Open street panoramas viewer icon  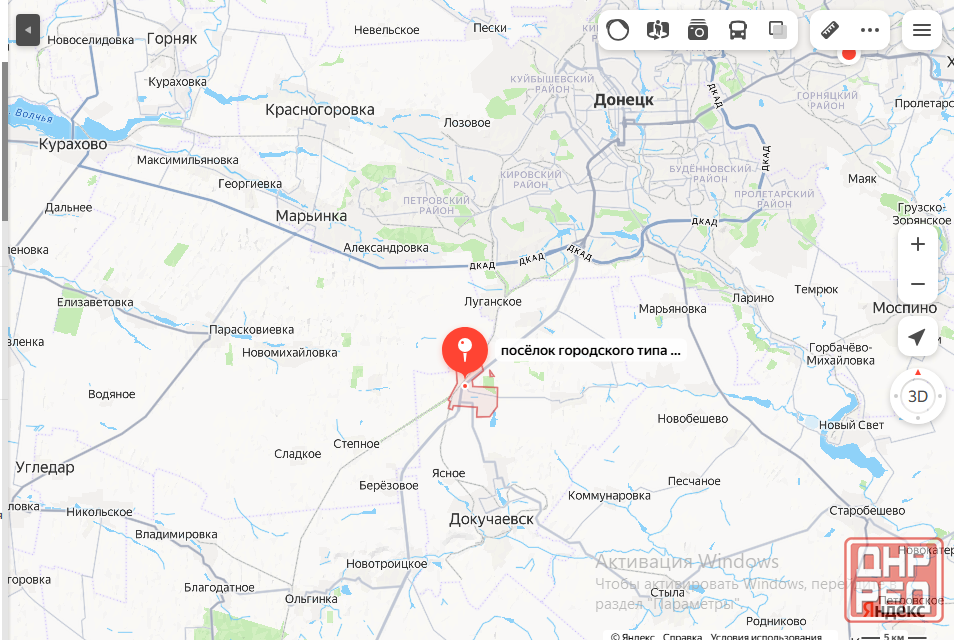tap(658, 30)
